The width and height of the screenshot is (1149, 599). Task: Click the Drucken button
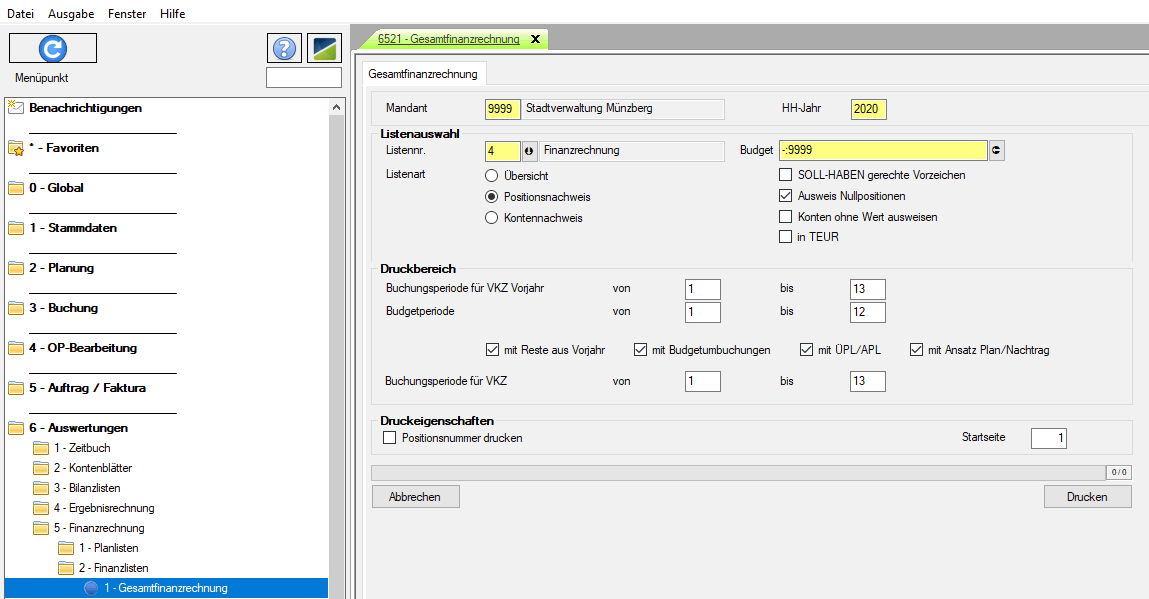(x=1087, y=497)
